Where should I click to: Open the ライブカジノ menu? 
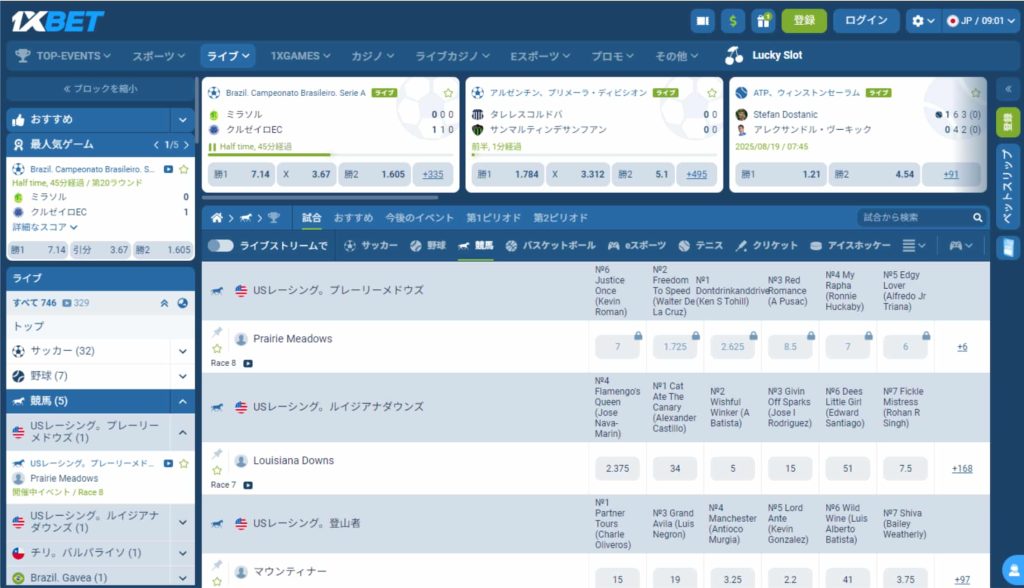453,56
